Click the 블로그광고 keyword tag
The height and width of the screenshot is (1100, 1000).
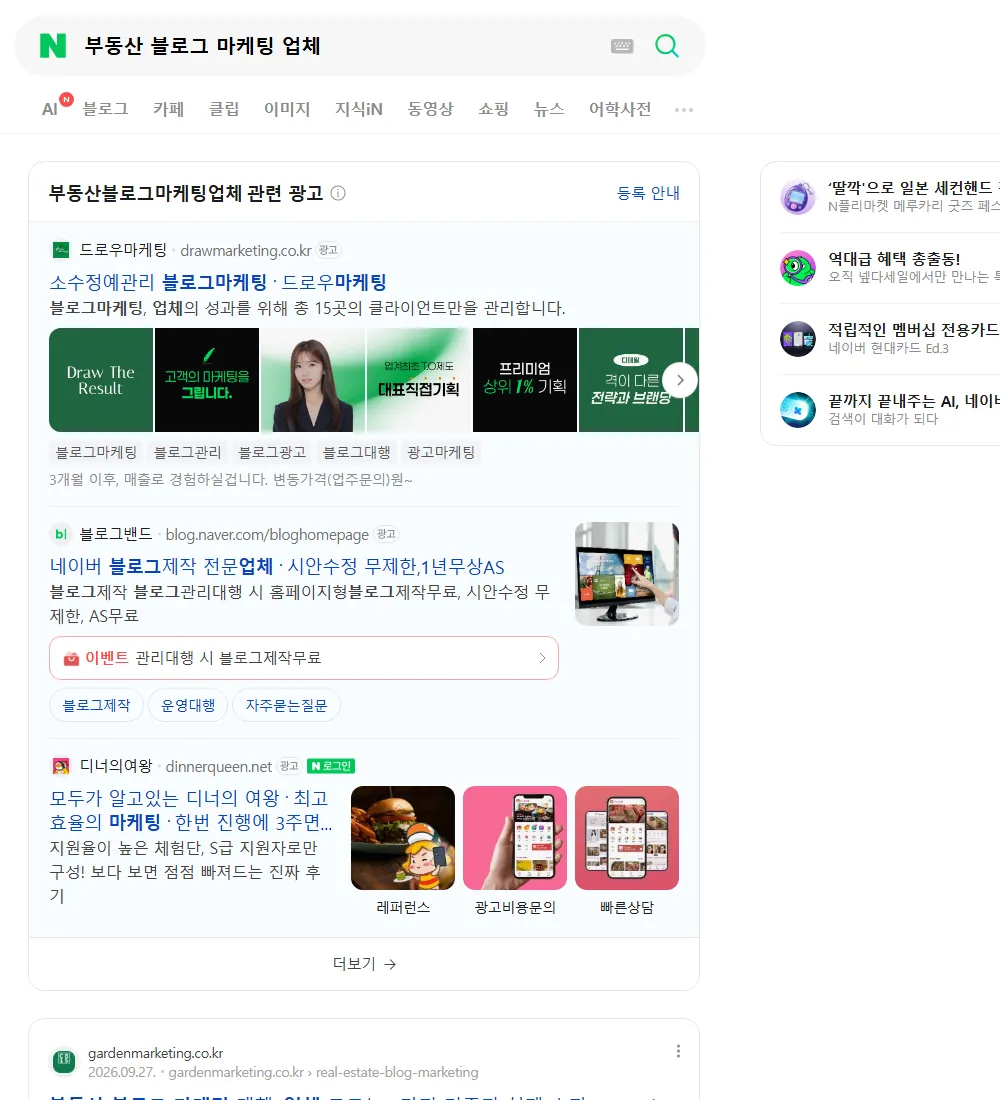[x=272, y=452]
